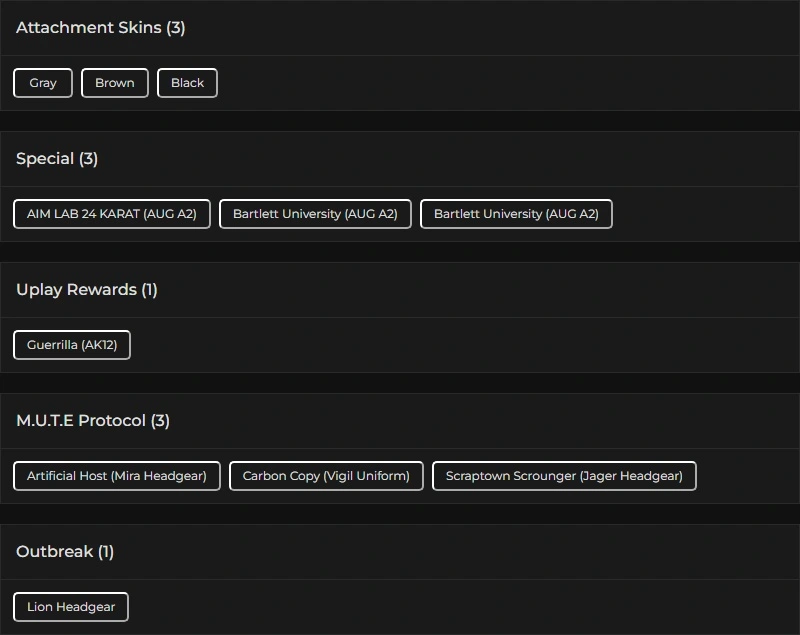Select the Guerrilla (AK12) reward
Image resolution: width=800 pixels, height=635 pixels.
click(72, 345)
